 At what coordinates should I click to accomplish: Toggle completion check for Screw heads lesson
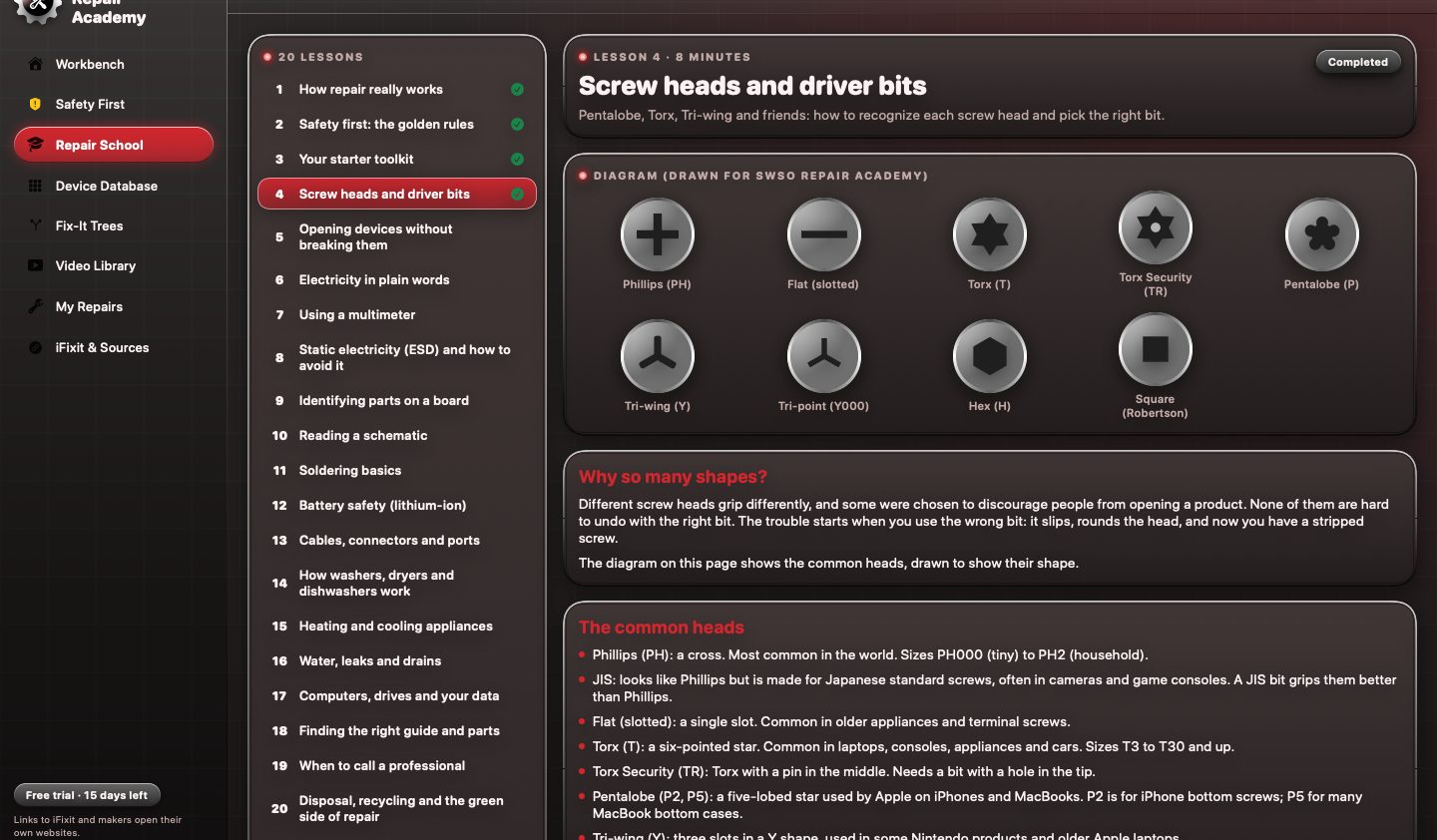pos(517,194)
